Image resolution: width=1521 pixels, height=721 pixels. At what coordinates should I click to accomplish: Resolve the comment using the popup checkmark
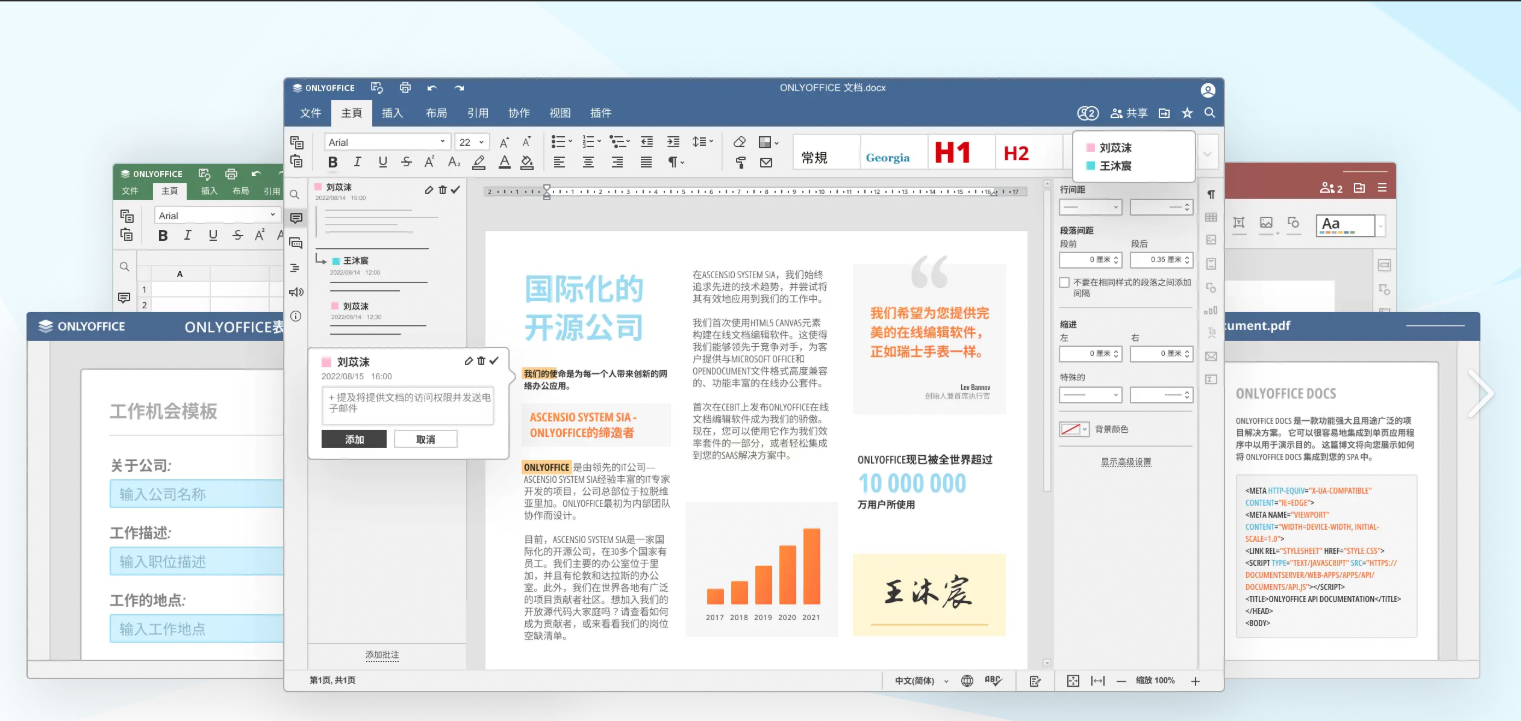[x=494, y=361]
